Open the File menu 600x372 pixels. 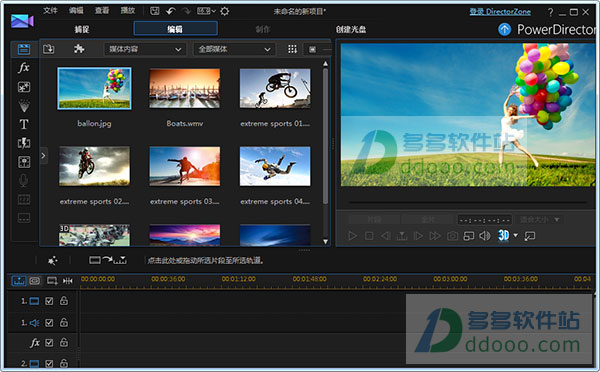[50, 11]
